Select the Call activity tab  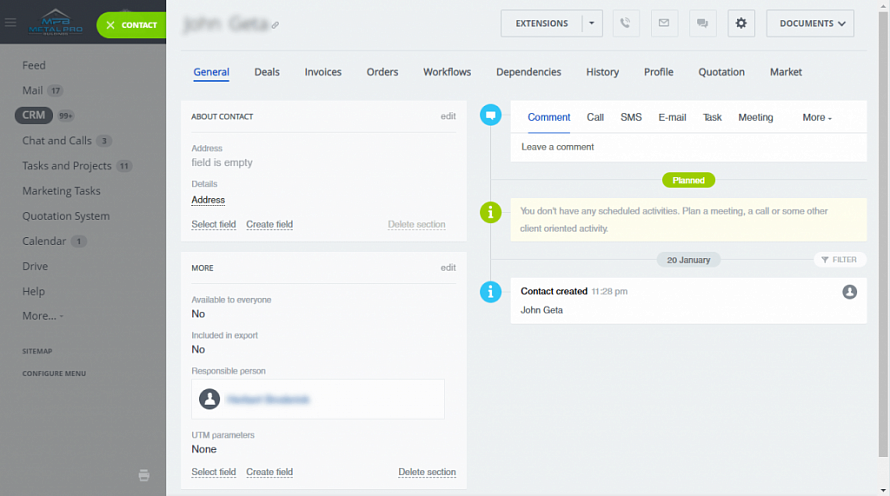tap(595, 118)
